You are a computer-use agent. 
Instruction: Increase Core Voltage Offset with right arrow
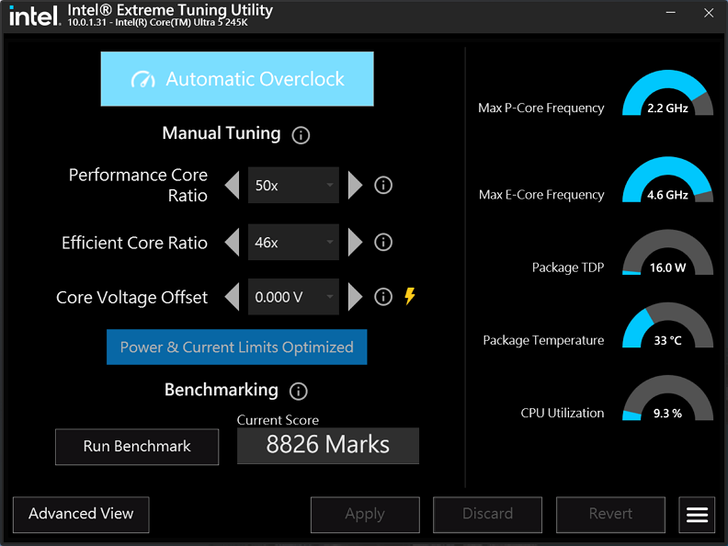click(355, 297)
